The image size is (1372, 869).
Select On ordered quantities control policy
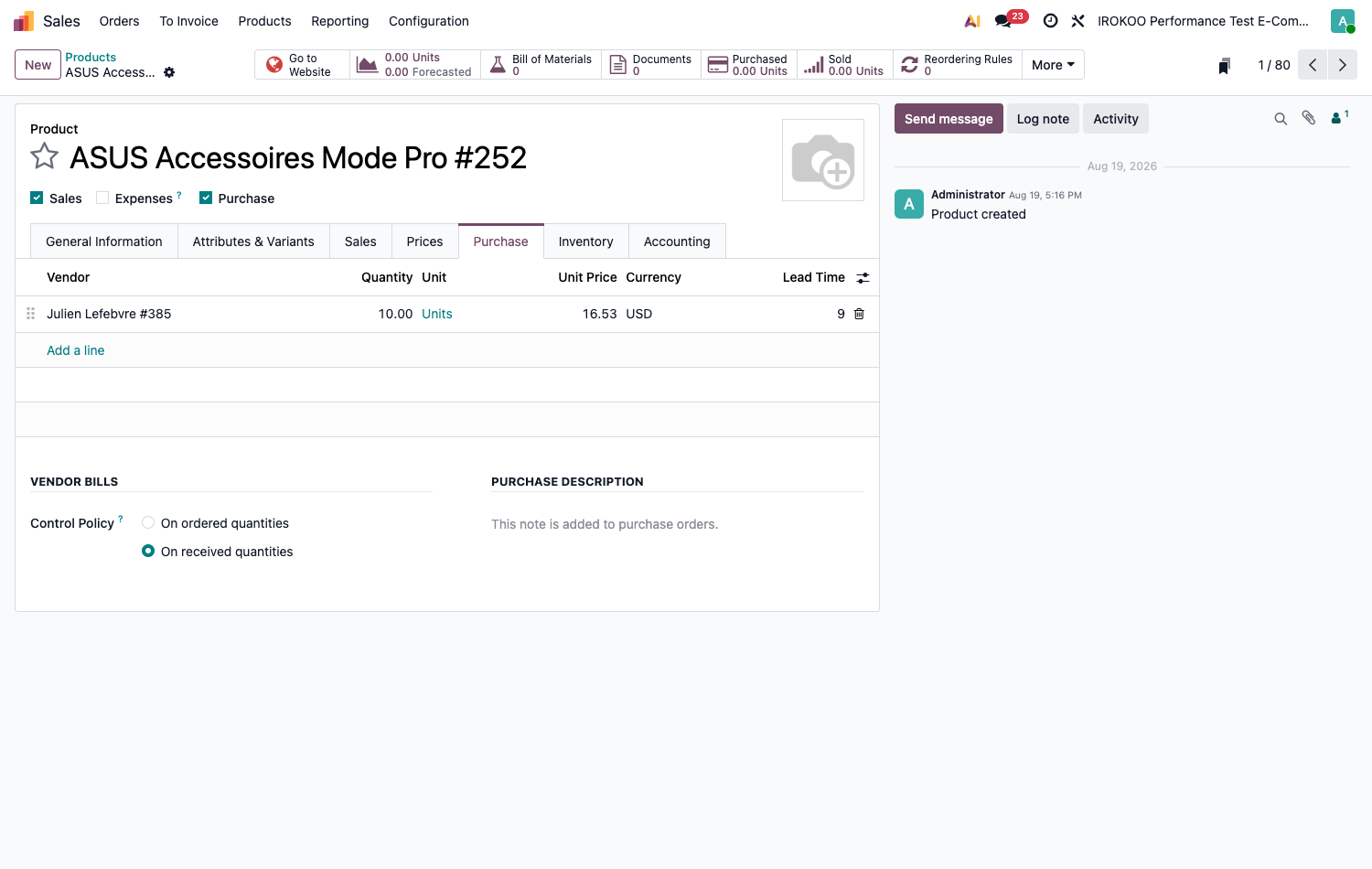pyautogui.click(x=148, y=523)
